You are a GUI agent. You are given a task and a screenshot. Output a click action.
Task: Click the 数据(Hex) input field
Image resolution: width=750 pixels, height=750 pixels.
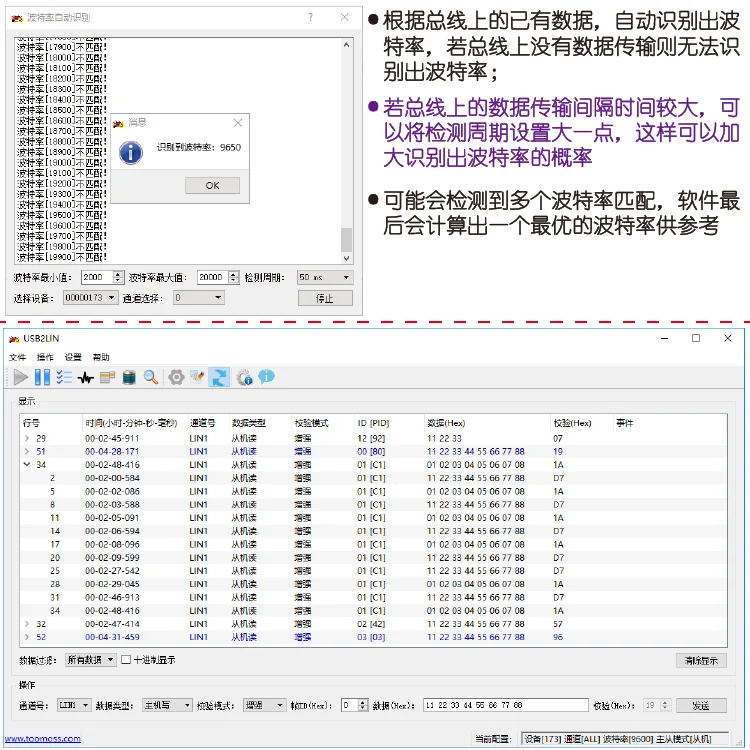pos(506,705)
